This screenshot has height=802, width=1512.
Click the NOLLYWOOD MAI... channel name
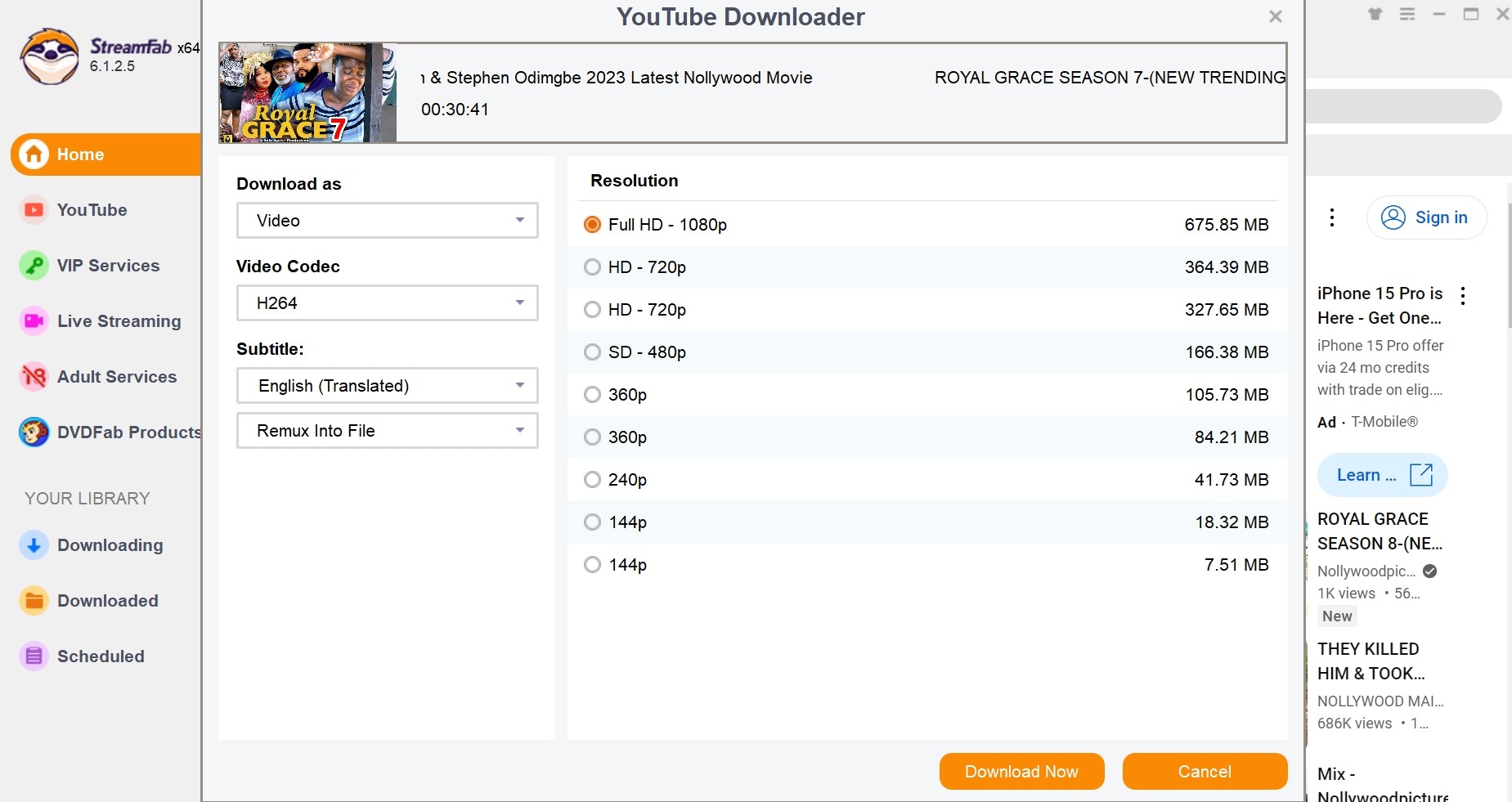tap(1380, 701)
